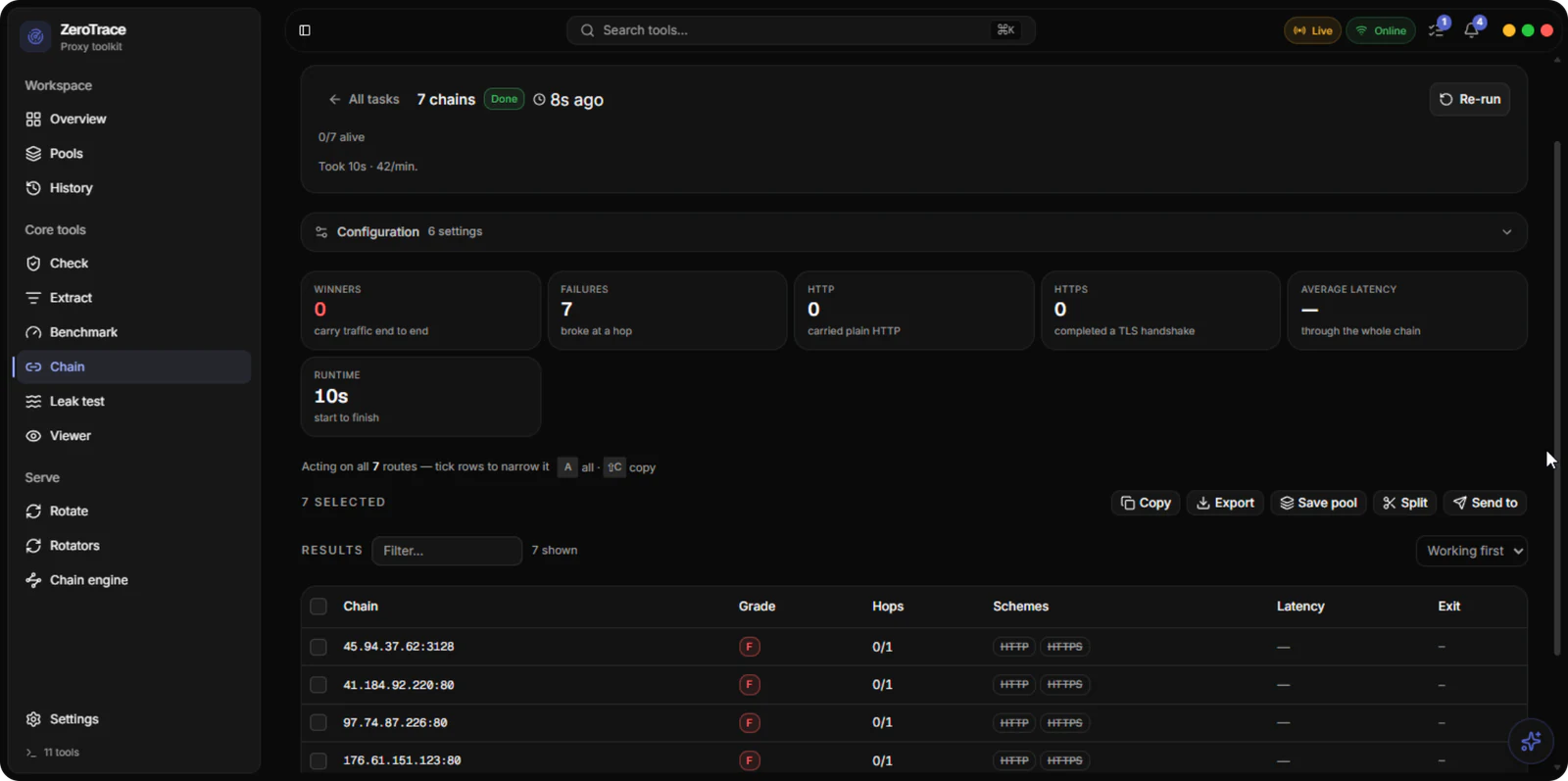Click the Online status pill
The width and height of the screenshot is (1568, 781).
tap(1381, 30)
